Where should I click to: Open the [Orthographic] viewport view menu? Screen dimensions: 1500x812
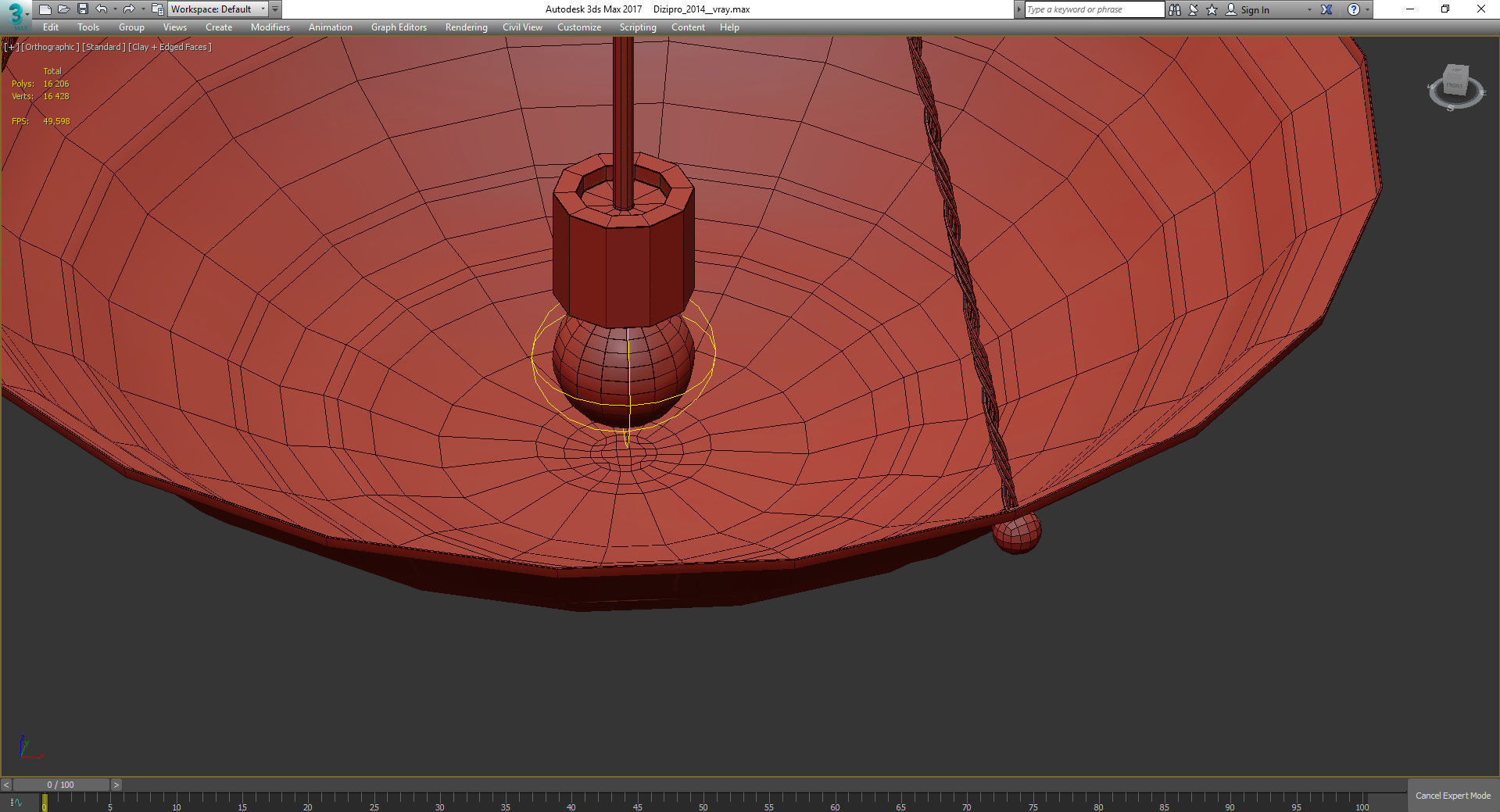click(x=50, y=47)
